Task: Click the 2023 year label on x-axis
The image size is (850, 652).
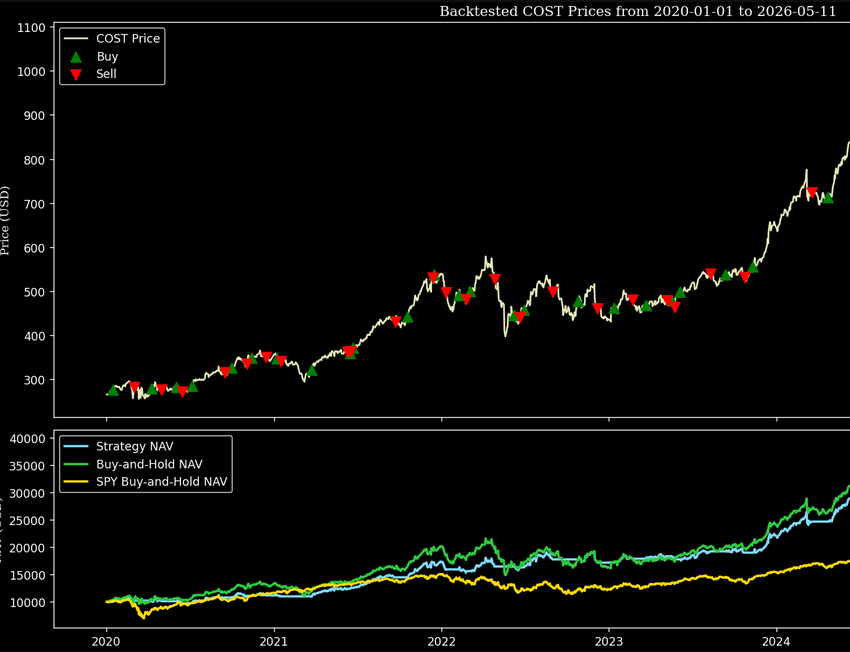Action: pos(609,642)
